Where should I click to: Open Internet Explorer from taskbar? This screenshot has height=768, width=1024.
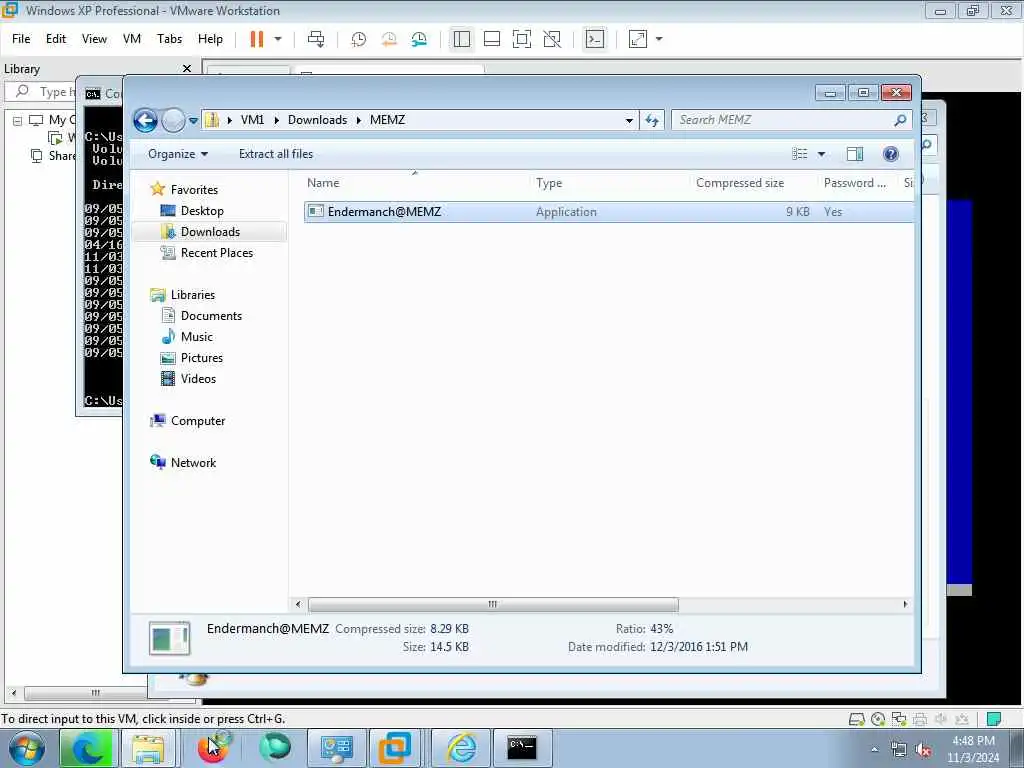coord(461,748)
